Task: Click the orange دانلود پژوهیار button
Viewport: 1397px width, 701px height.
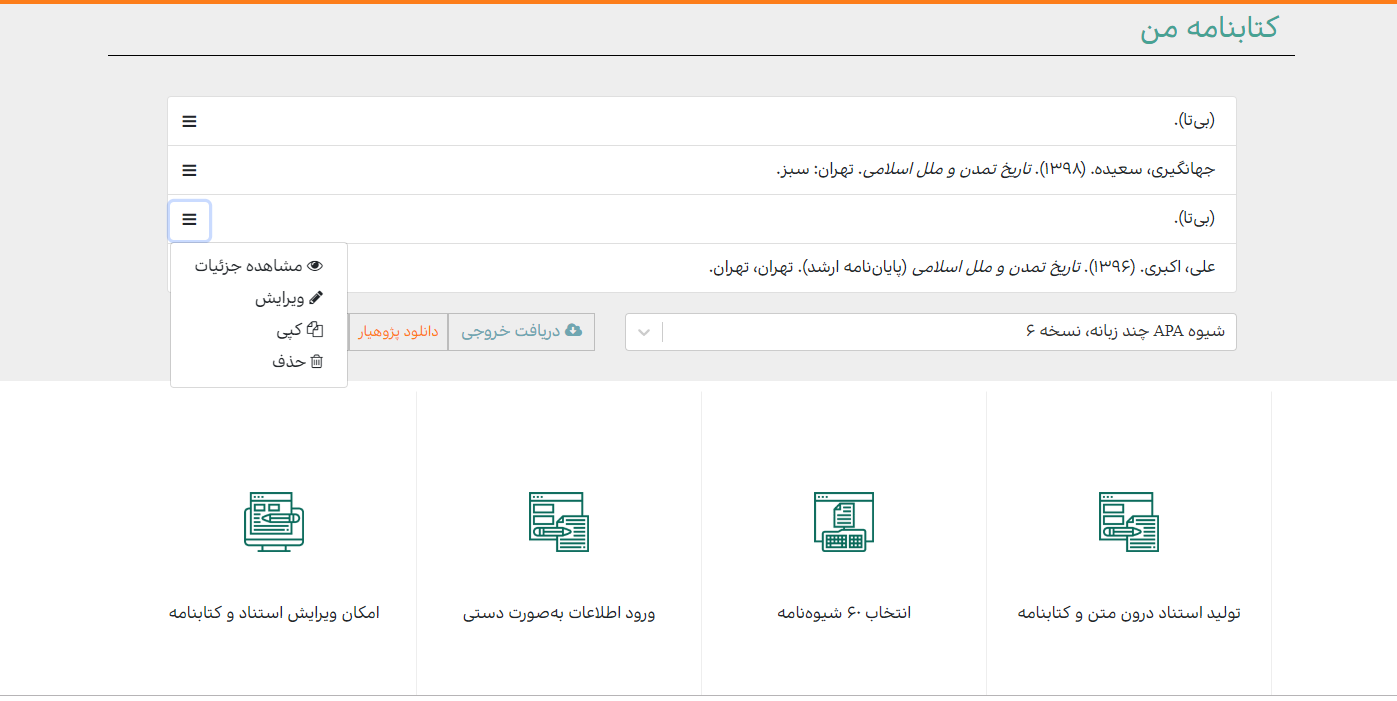Action: pos(398,332)
